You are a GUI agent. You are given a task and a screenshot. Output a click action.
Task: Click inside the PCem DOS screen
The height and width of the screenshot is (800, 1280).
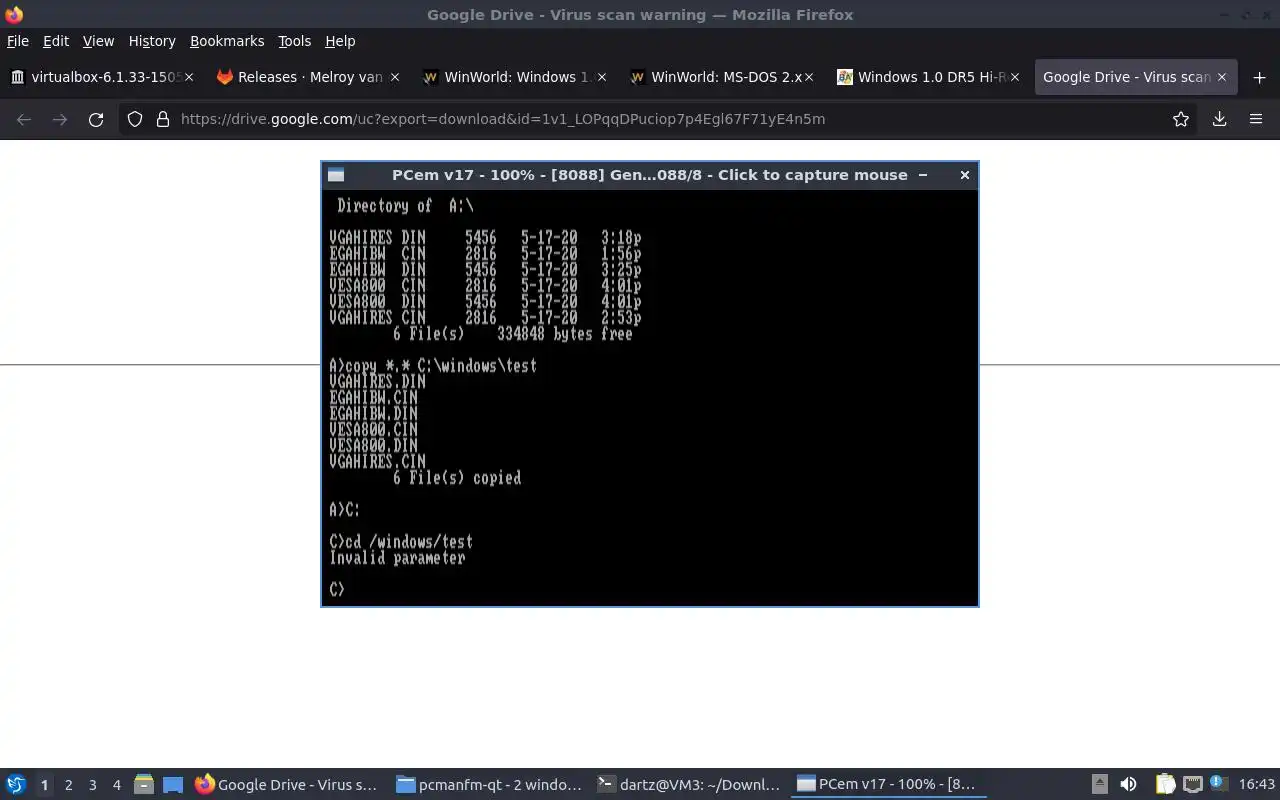(x=650, y=397)
